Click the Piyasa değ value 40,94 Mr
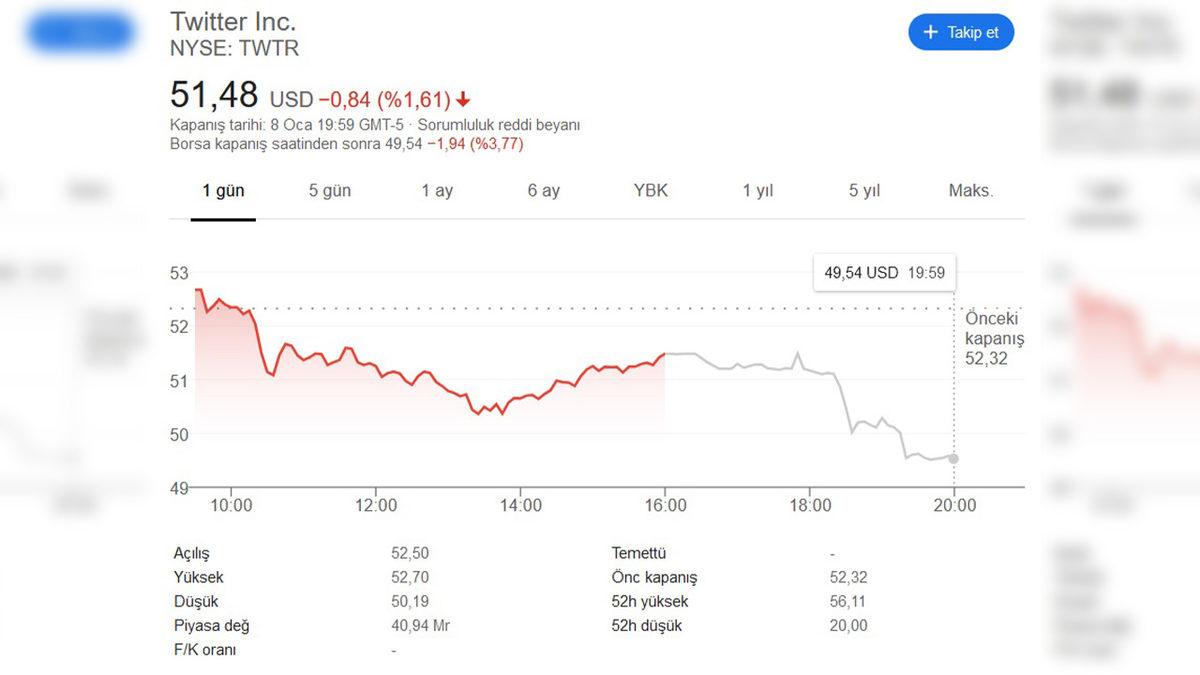The width and height of the screenshot is (1200, 675). coord(418,626)
